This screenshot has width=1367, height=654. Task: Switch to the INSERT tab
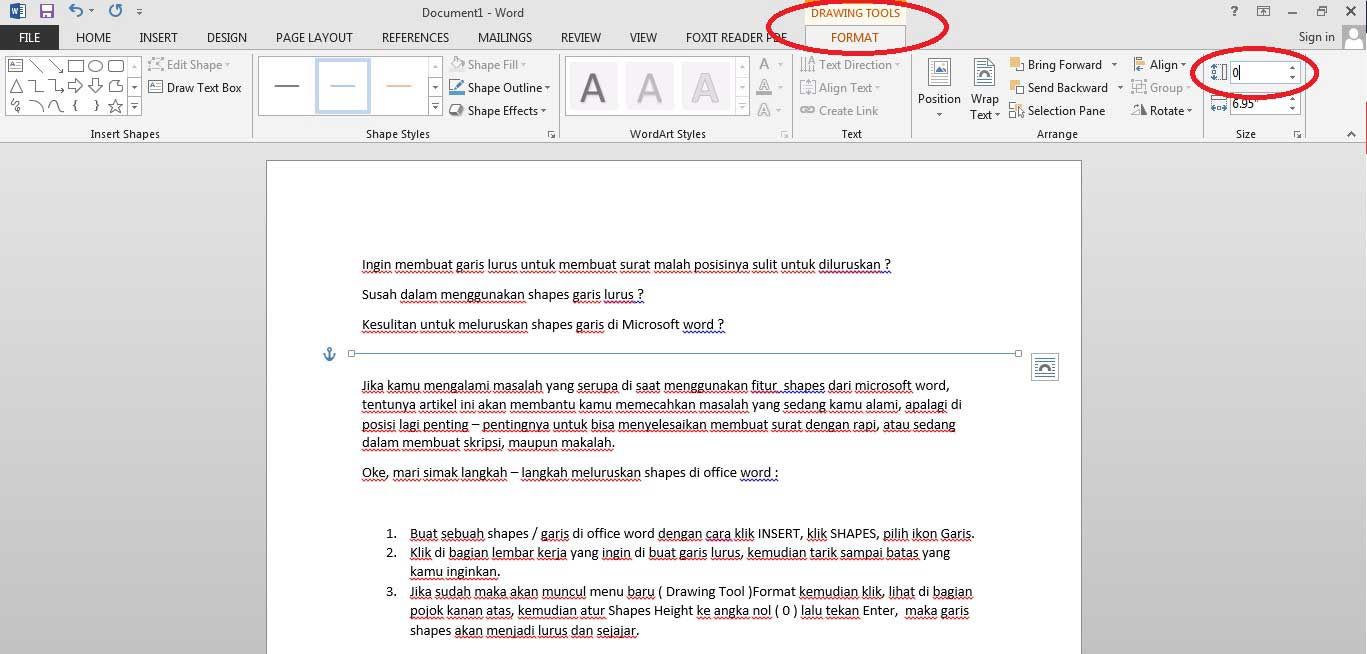click(158, 37)
